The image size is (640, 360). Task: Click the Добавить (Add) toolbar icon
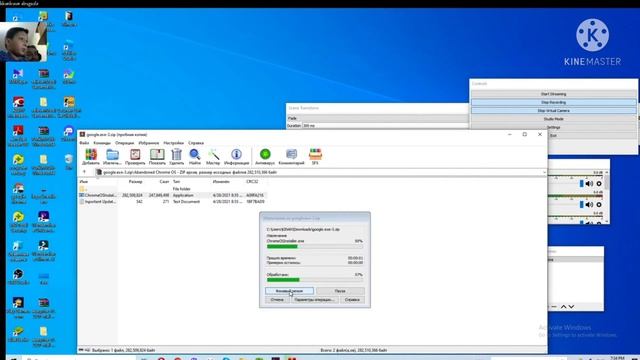click(x=91, y=157)
